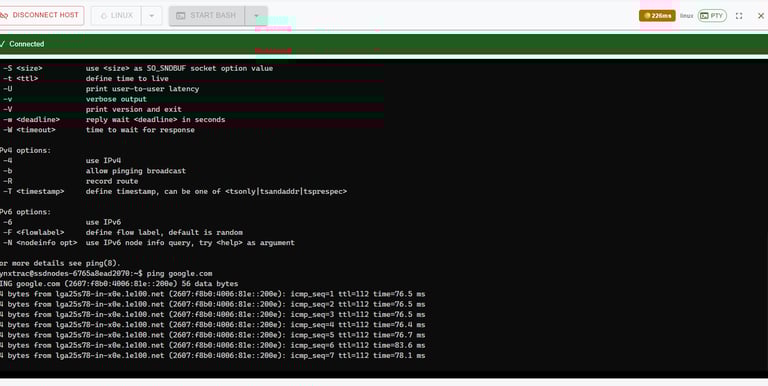Click the icmp_seq=6 time=83.6 ms line

pyautogui.click(x=213, y=345)
